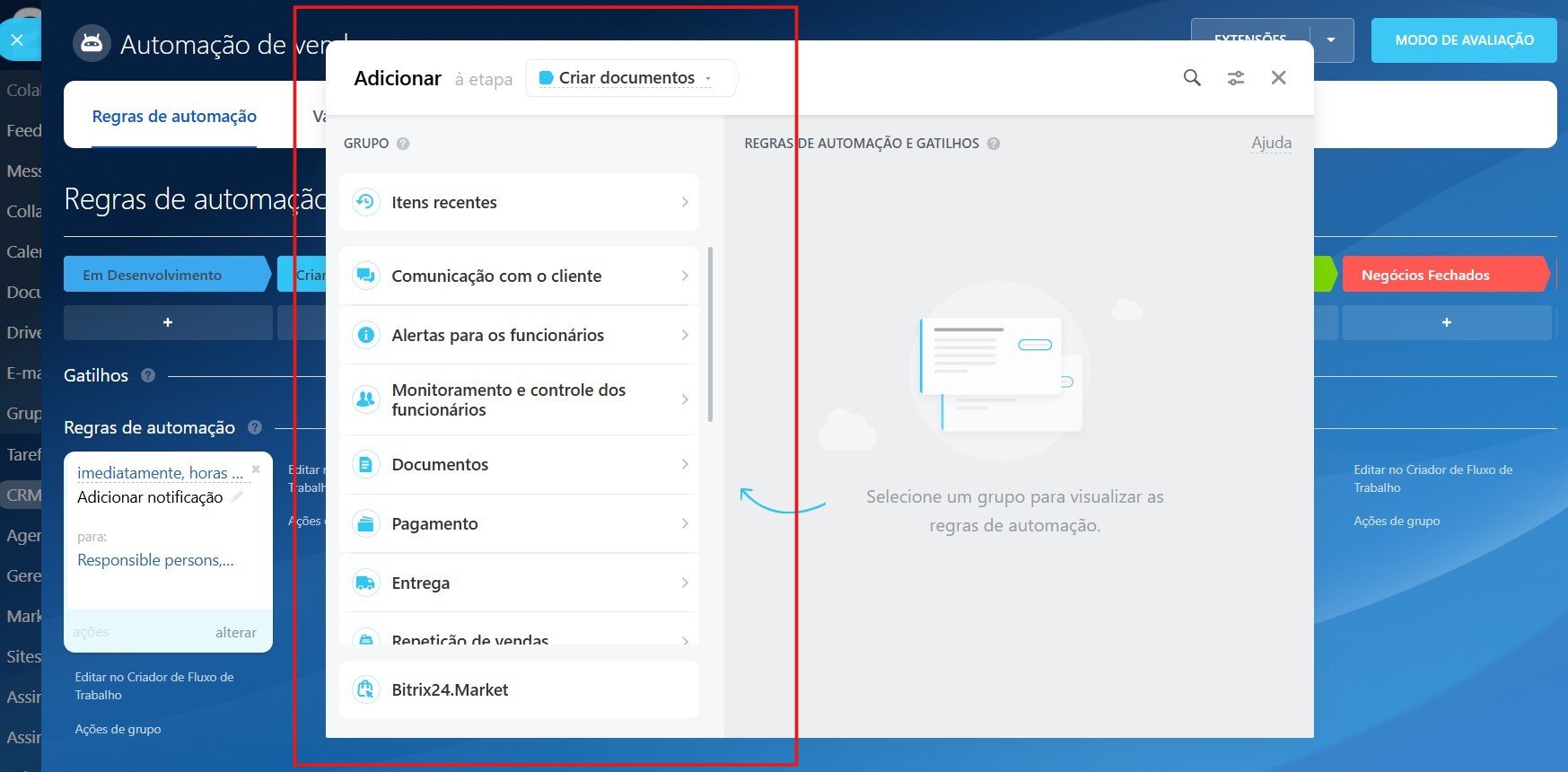Click the Itens recentes clock icon
Screen dimensions: 1568x772
tap(365, 202)
